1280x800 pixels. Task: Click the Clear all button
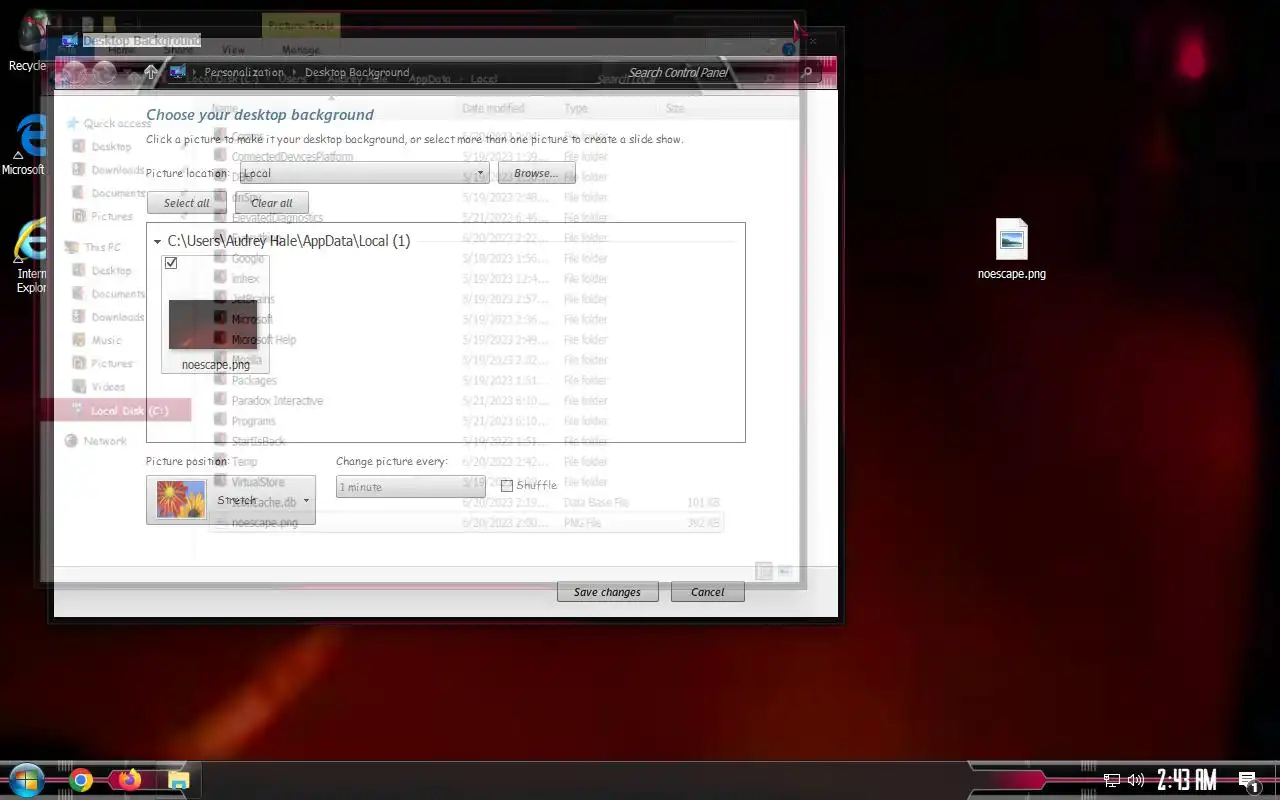click(272, 203)
